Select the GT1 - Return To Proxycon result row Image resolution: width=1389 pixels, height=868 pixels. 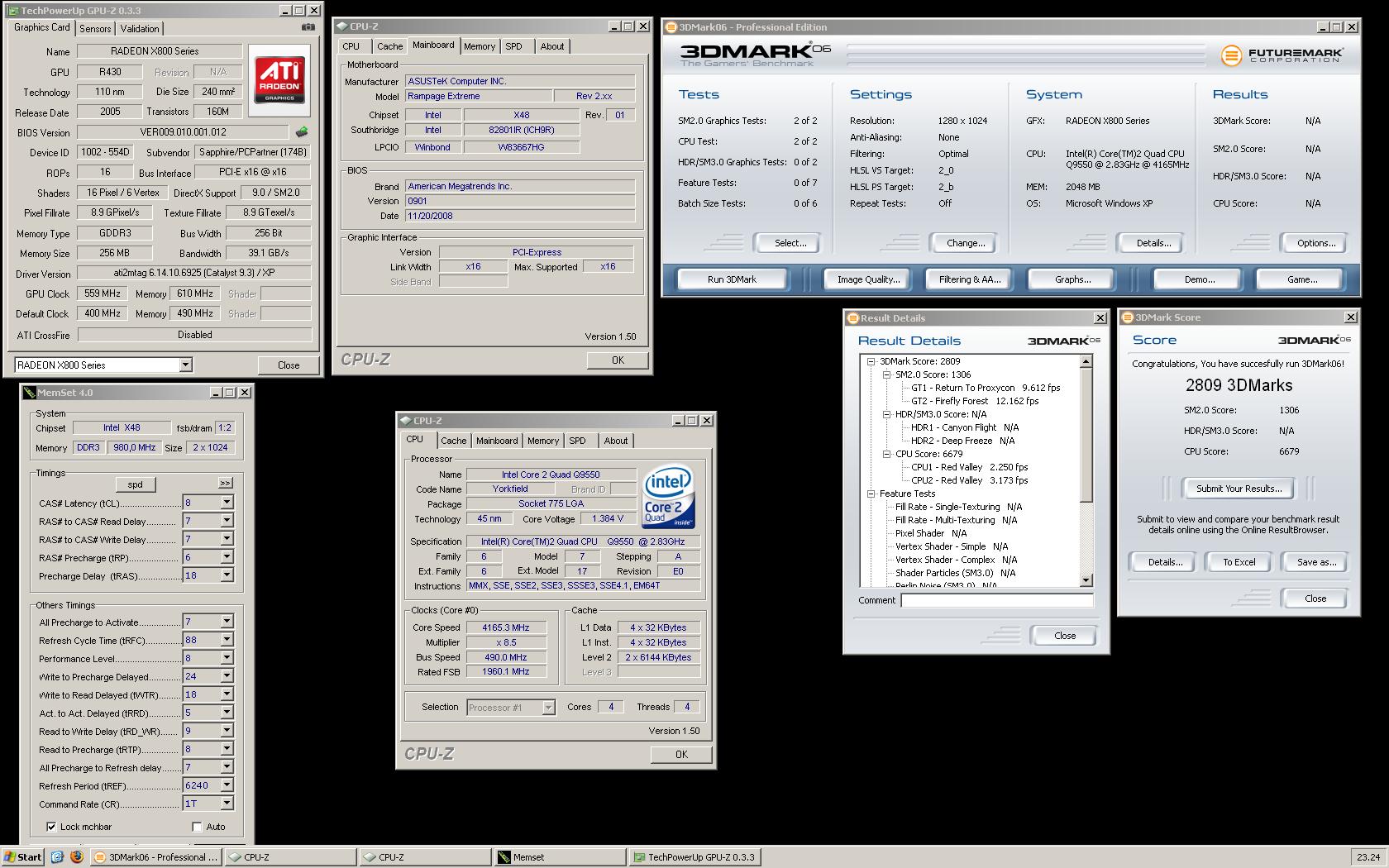point(986,388)
